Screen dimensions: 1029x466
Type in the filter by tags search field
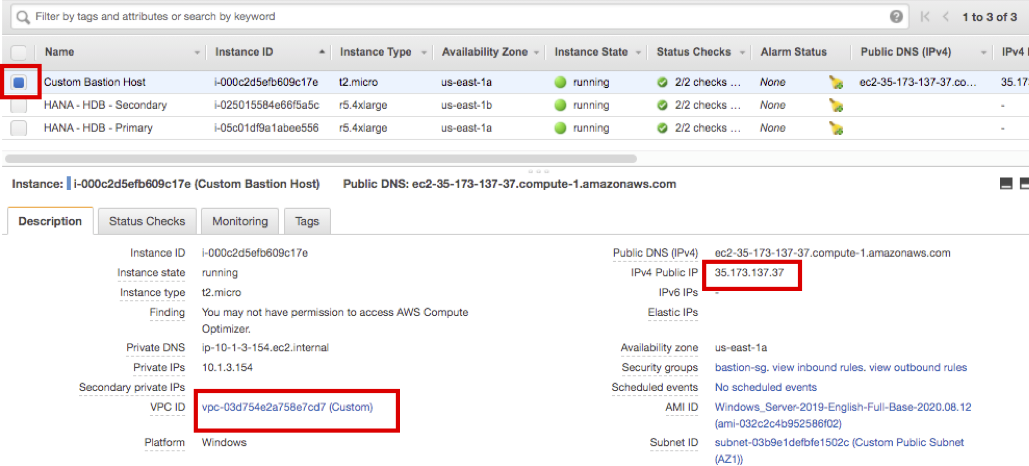point(450,17)
